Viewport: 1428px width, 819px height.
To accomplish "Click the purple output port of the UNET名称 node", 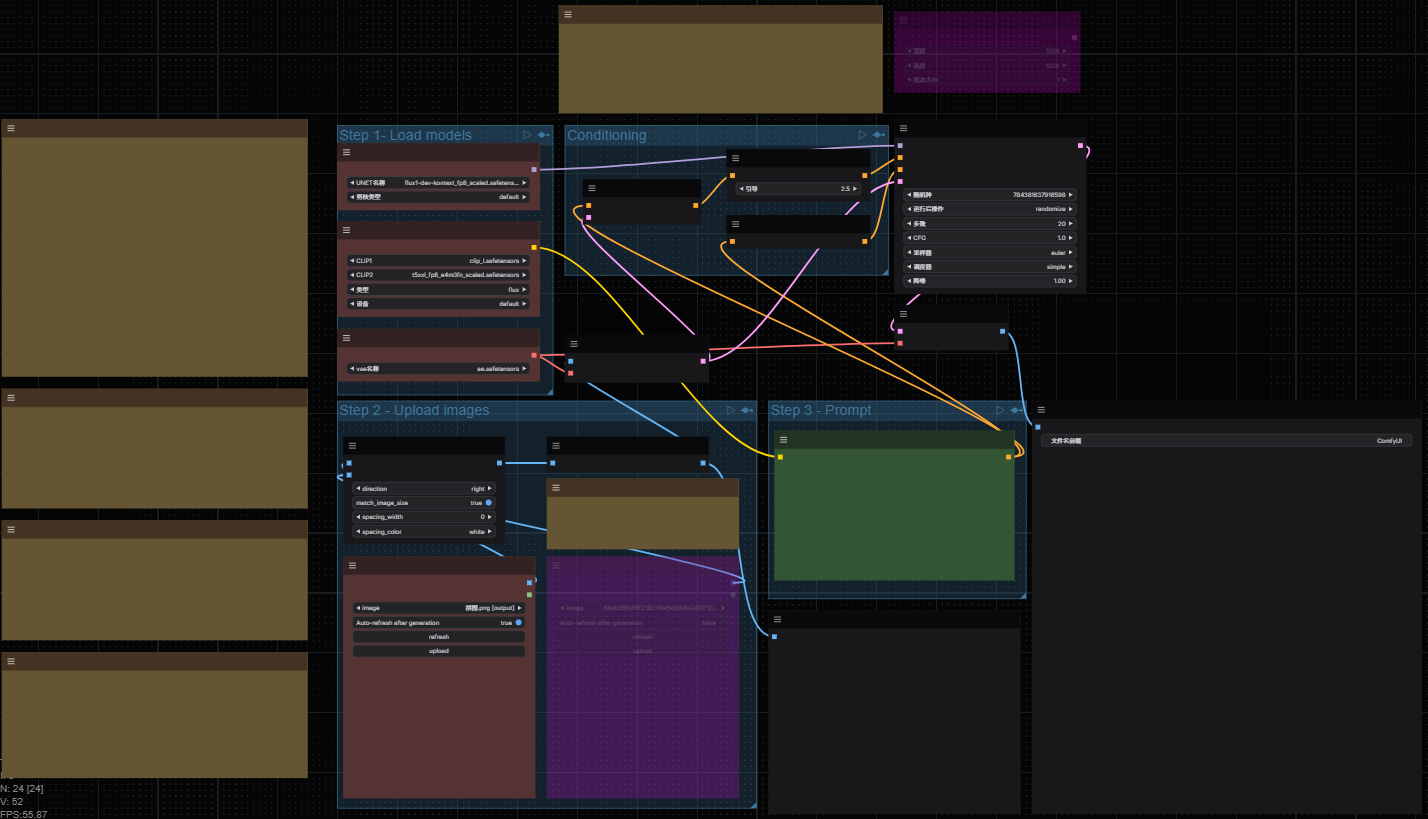I will 534,170.
